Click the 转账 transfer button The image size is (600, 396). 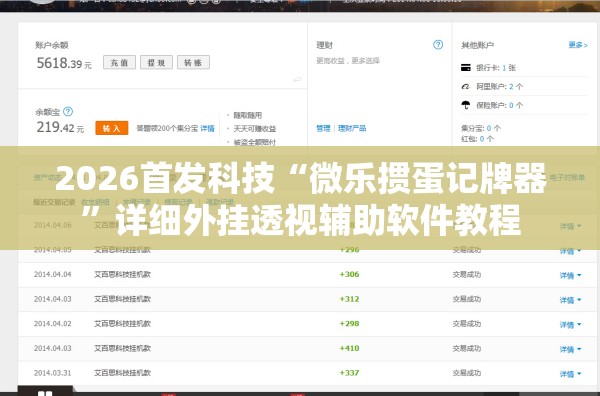click(193, 62)
